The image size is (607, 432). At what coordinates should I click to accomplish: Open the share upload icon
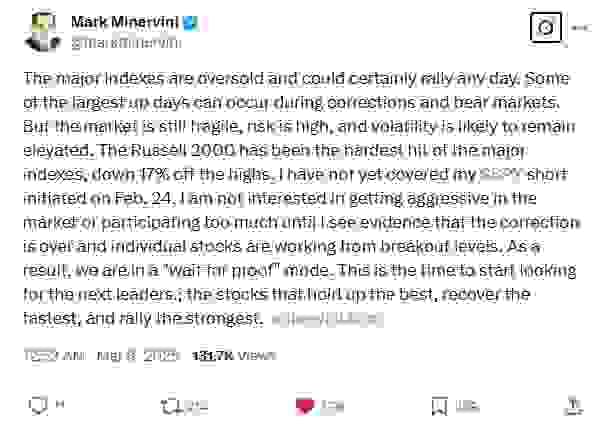(574, 405)
